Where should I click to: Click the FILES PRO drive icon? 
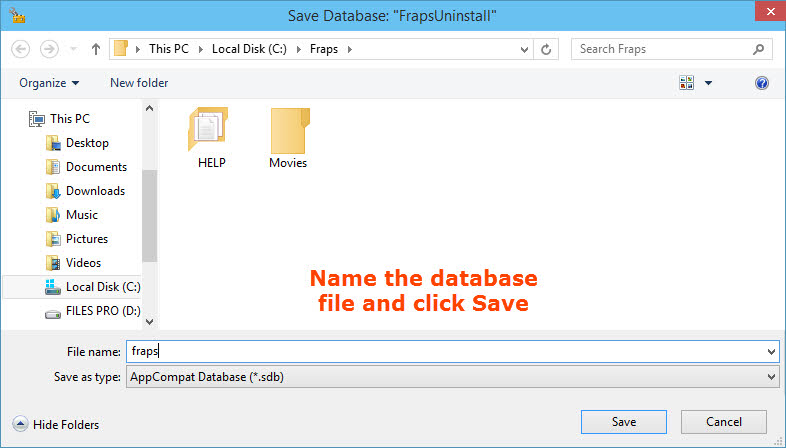tap(53, 314)
